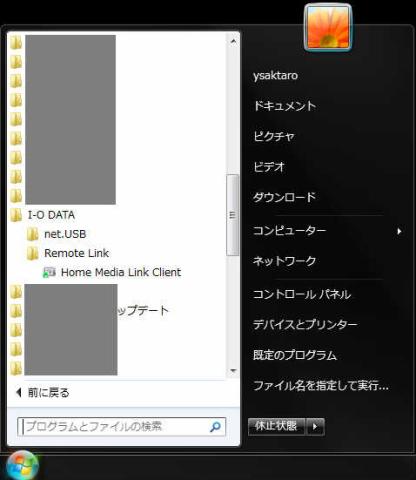Viewport: 416px width, 480px height.
Task: Open コントロール パネル
Action: tap(302, 294)
